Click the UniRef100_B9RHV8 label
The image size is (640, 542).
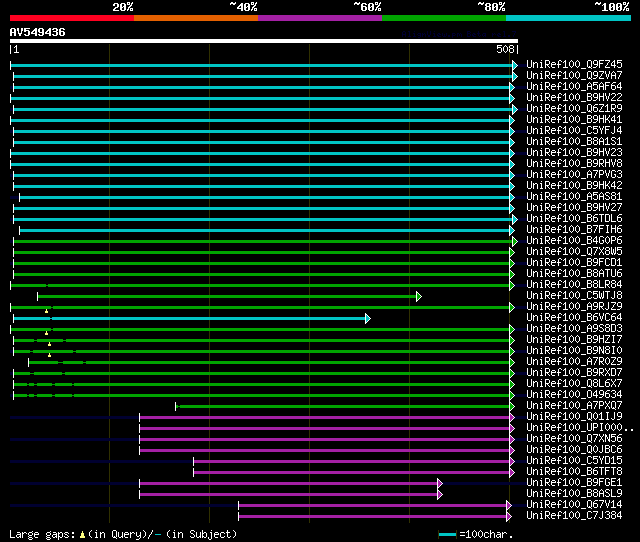click(574, 164)
